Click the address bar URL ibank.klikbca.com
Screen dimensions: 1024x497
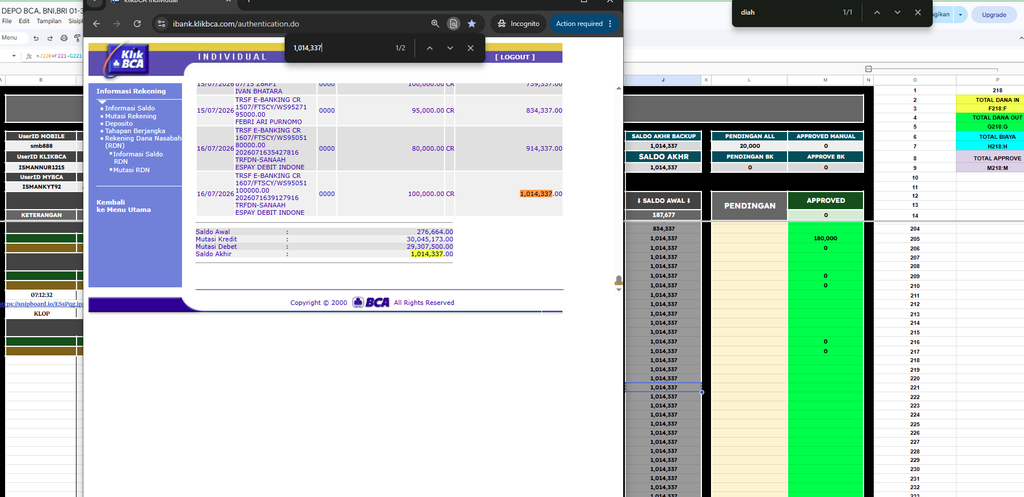click(236, 24)
